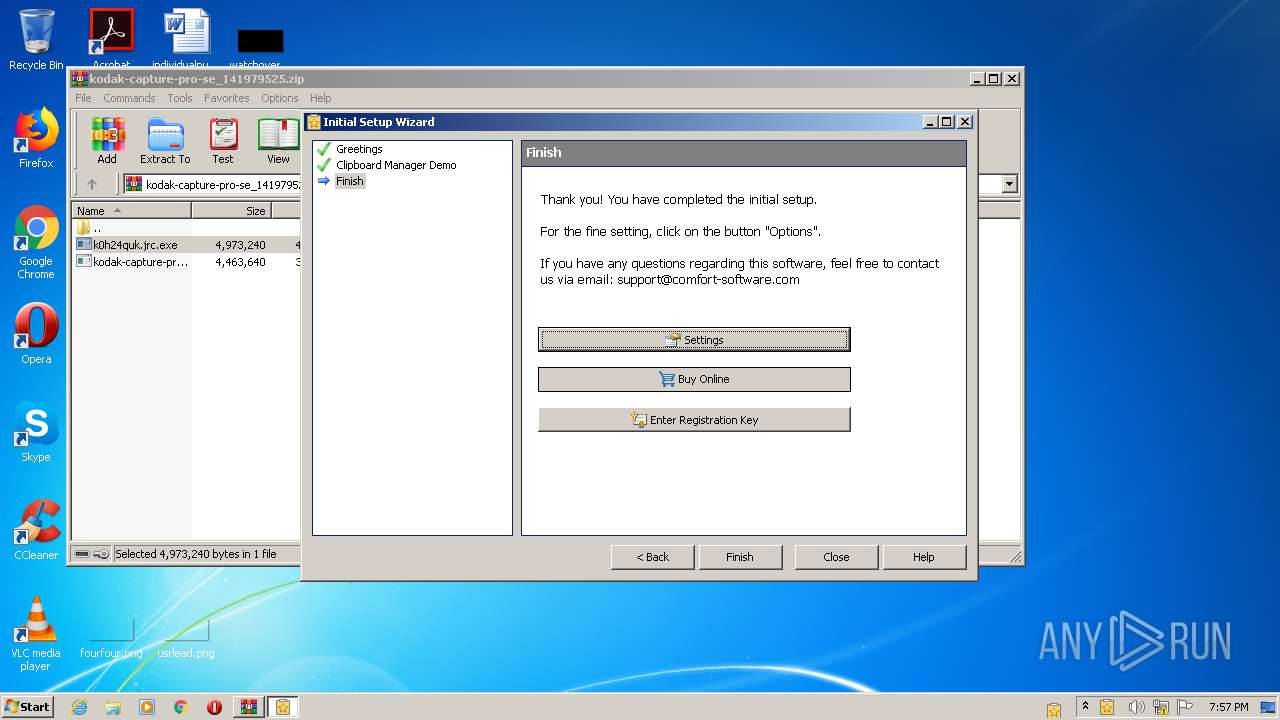Image resolution: width=1280 pixels, height=720 pixels.
Task: Select Finish step in wizard list
Action: click(350, 181)
